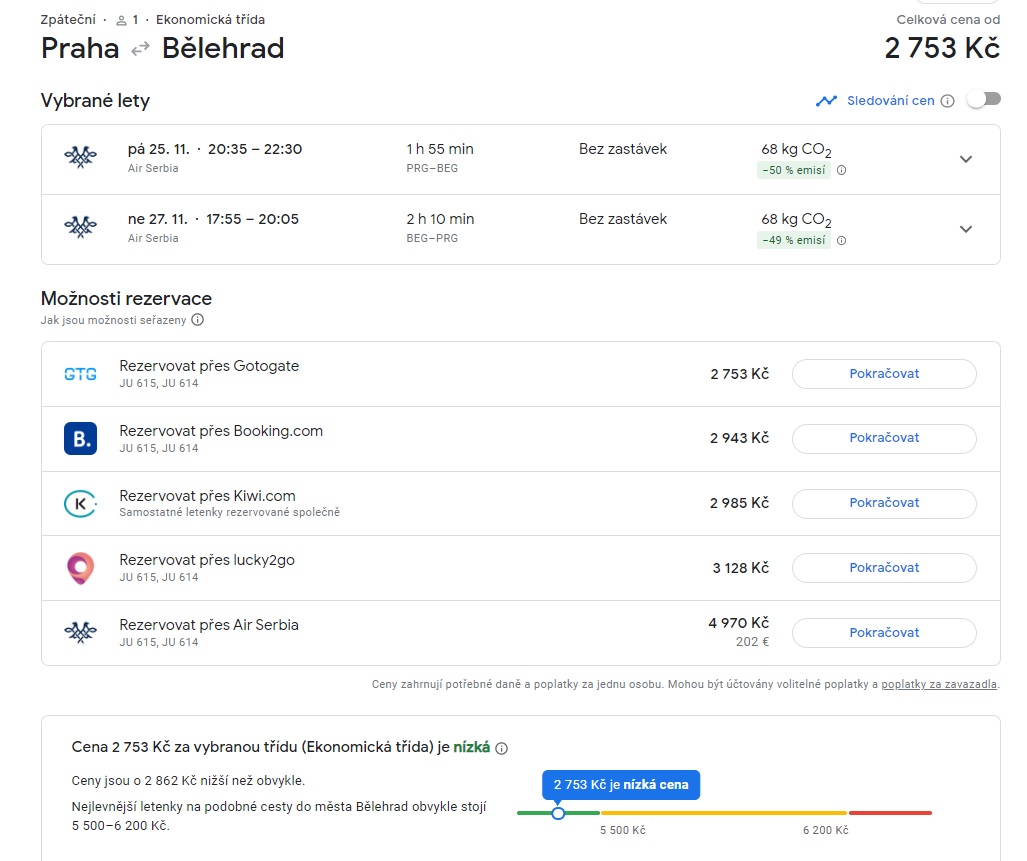Continue booking via Air Serbia
Viewport: 1027px width, 861px height.
tap(884, 632)
